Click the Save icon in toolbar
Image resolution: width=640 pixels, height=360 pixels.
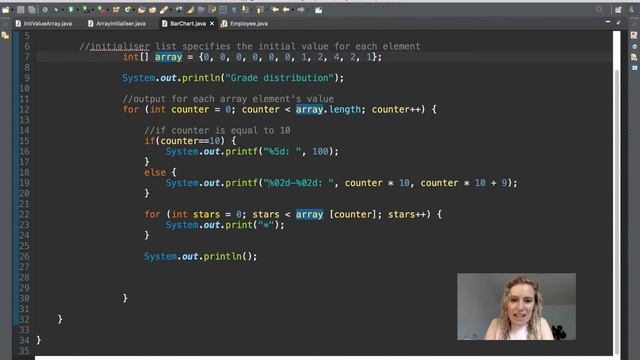click(x=20, y=10)
